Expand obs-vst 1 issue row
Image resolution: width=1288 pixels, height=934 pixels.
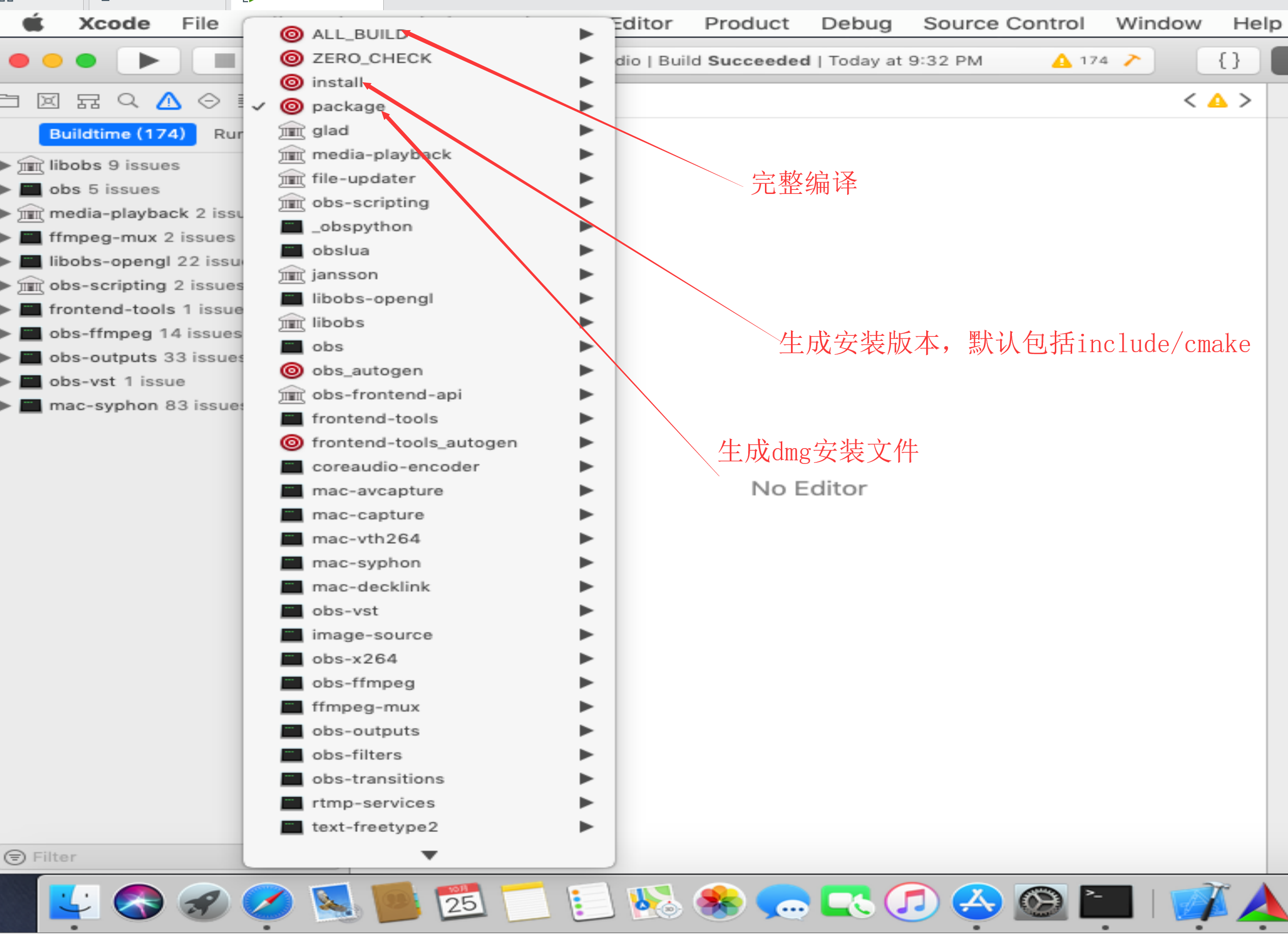pos(5,381)
